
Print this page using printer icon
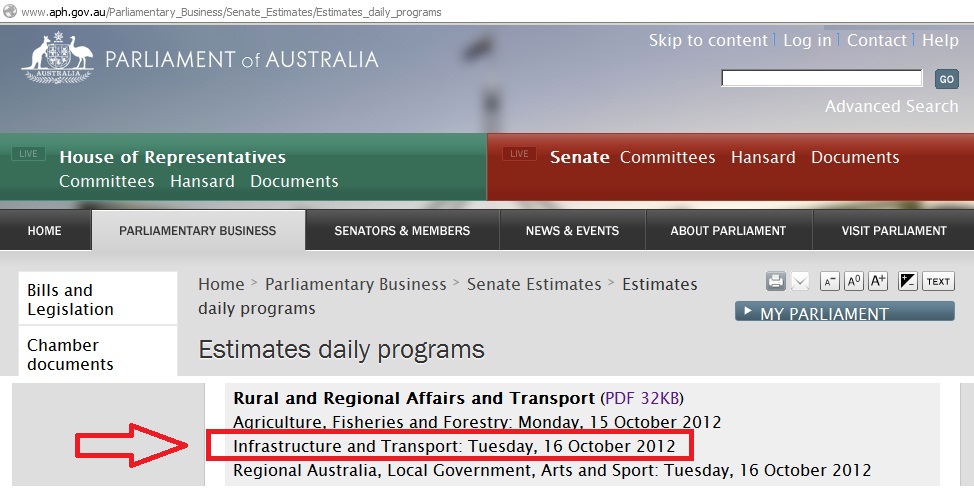click(775, 281)
